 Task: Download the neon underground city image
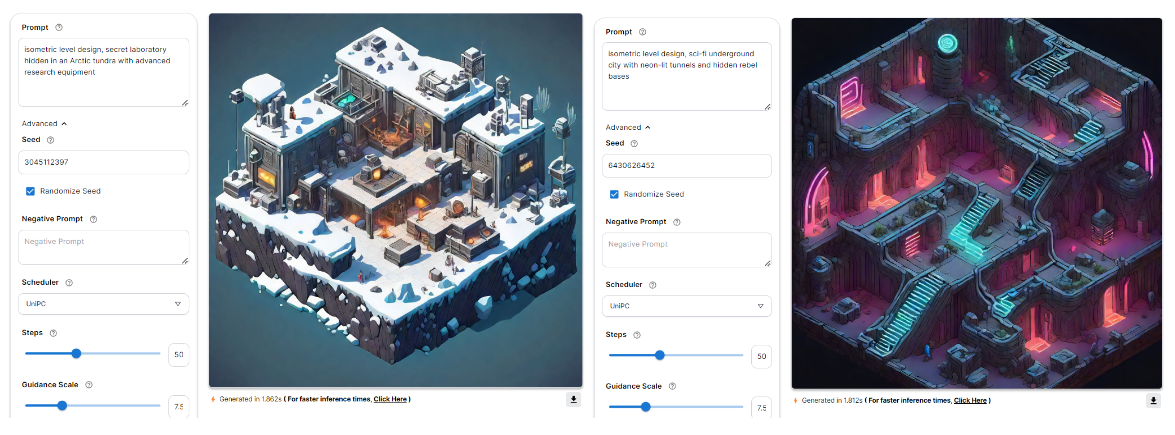point(1153,401)
